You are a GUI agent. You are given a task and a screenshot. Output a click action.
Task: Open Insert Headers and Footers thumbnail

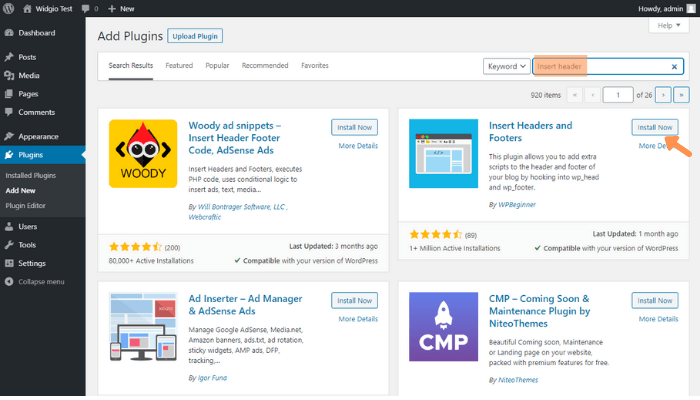pyautogui.click(x=443, y=154)
